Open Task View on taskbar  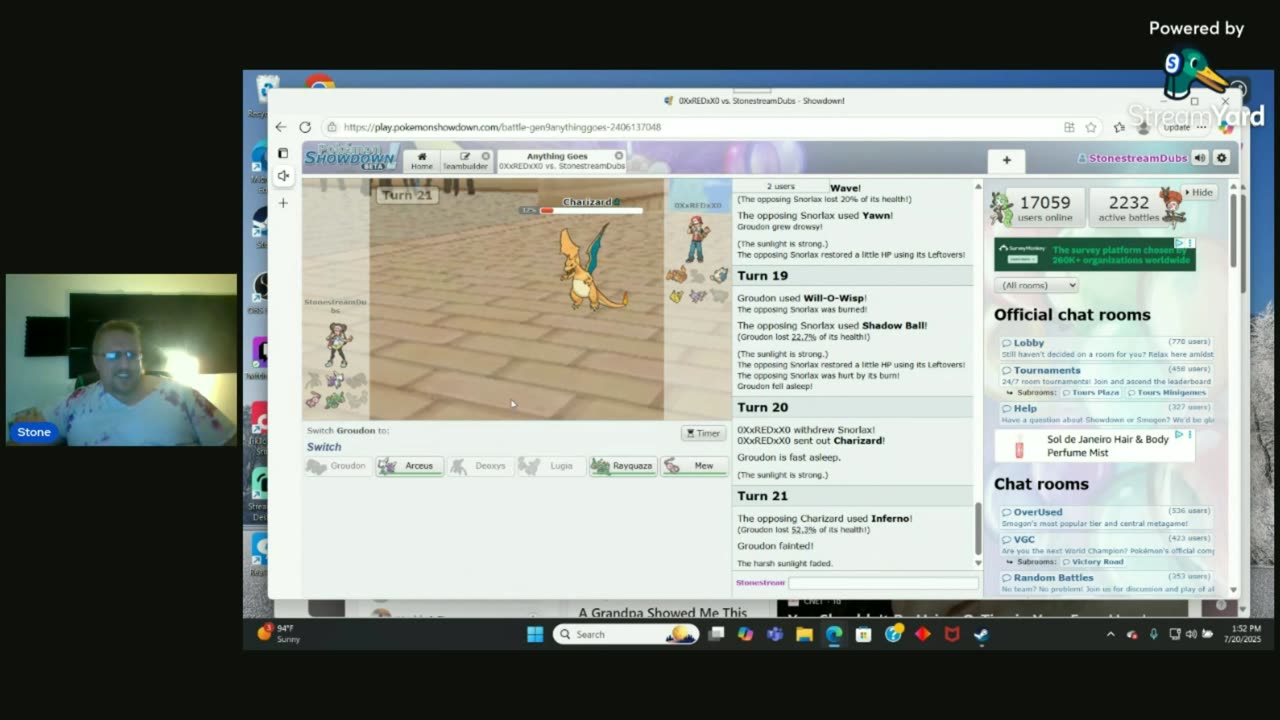coord(716,634)
